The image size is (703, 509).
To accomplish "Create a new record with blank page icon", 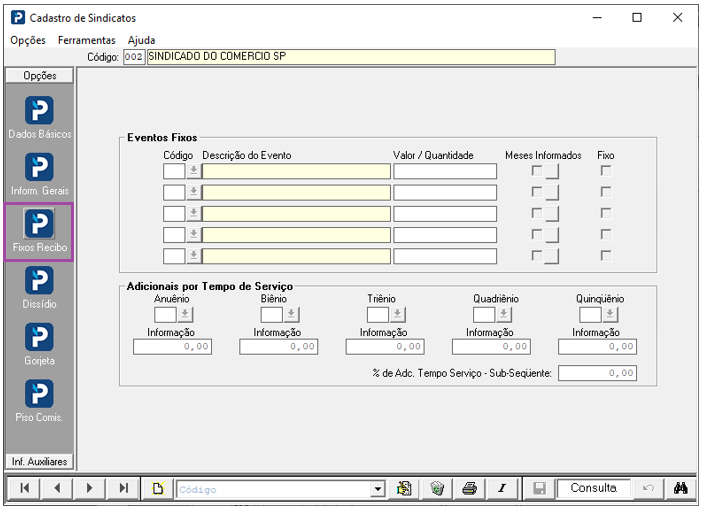I will tap(157, 488).
